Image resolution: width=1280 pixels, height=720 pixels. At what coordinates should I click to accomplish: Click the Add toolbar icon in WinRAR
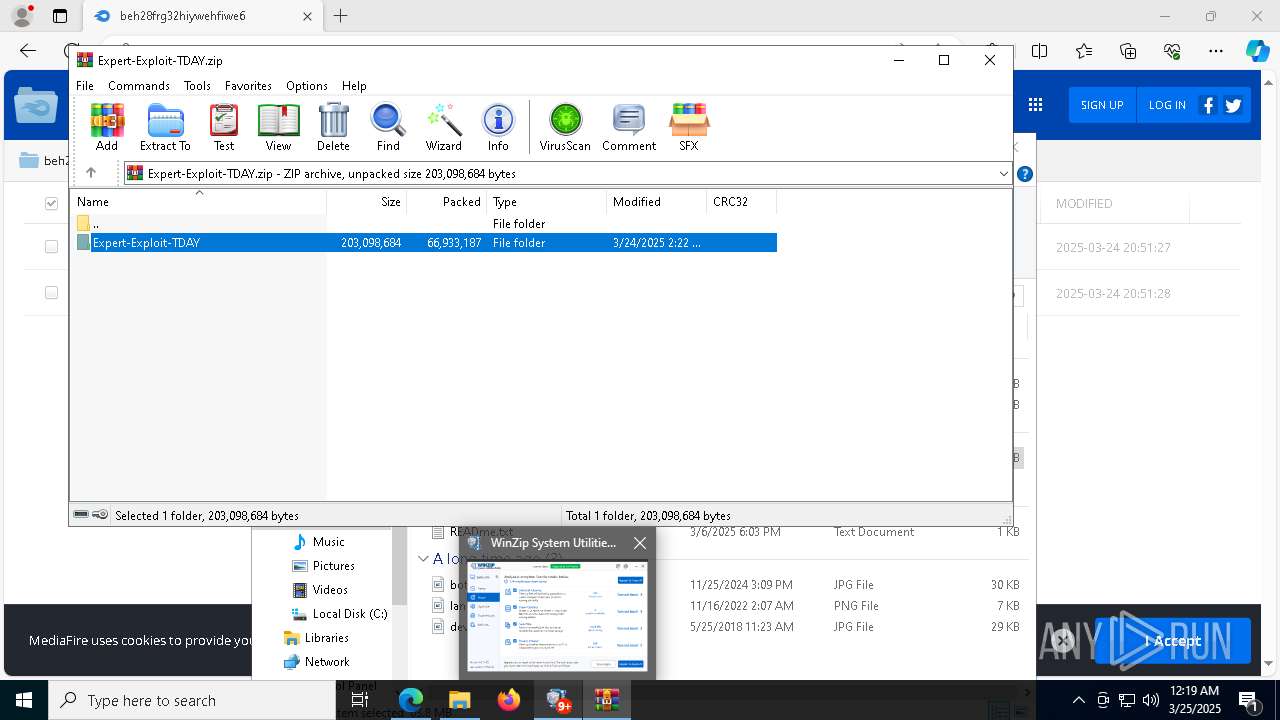tap(107, 127)
